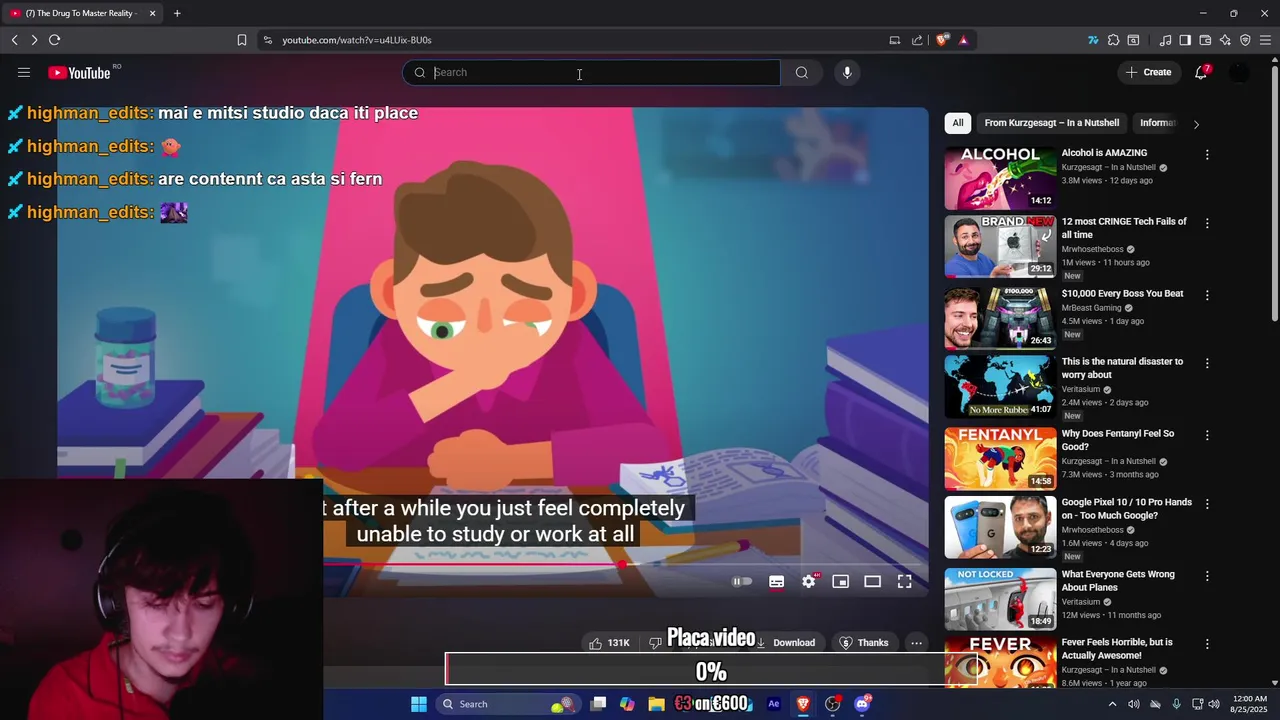The height and width of the screenshot is (720, 1280).
Task: Open options menu for the Fentanyl video
Action: pyautogui.click(x=1207, y=435)
